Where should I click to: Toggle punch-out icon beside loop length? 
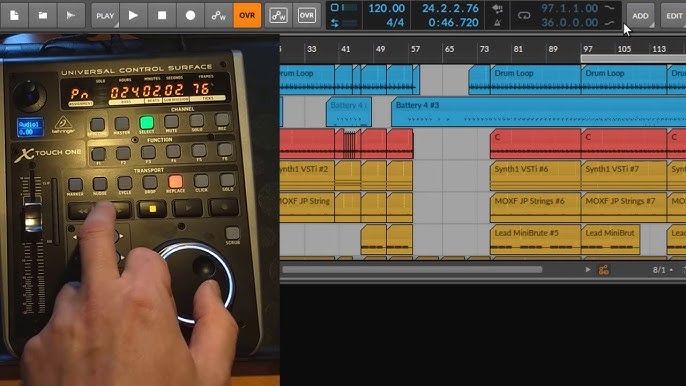(609, 23)
